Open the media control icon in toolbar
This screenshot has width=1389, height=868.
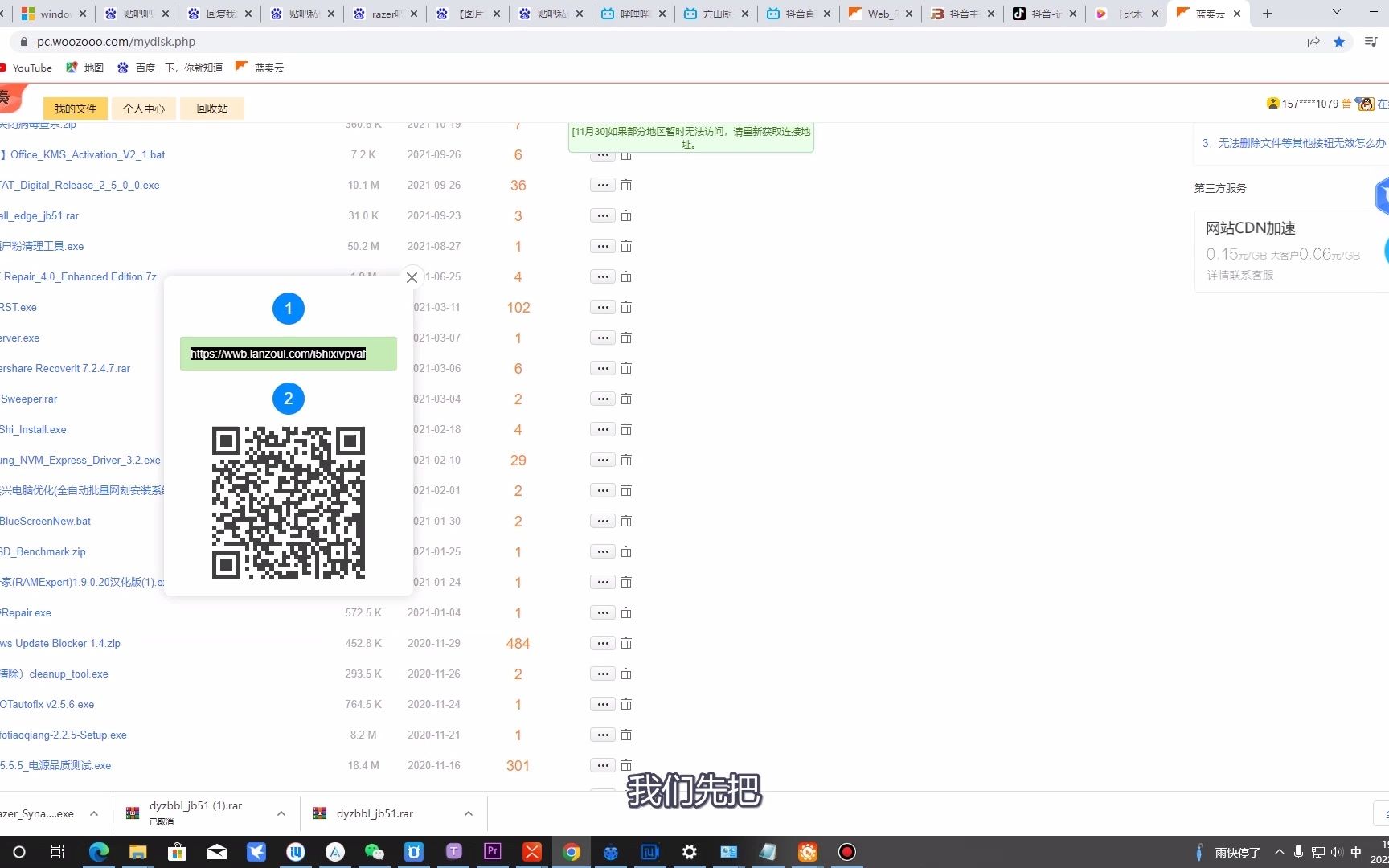[1371, 42]
